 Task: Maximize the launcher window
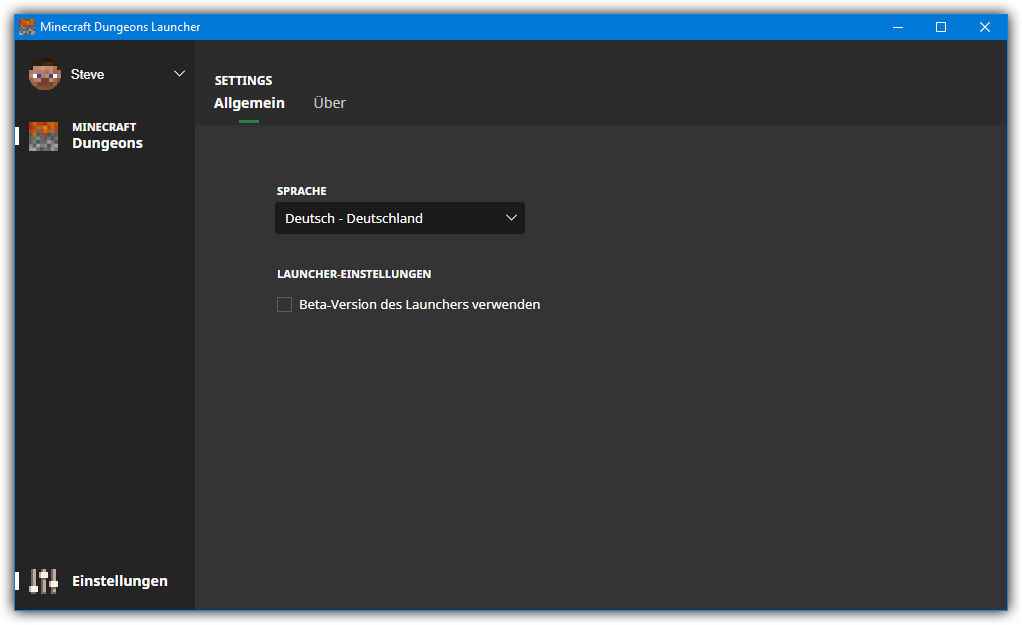[941, 27]
